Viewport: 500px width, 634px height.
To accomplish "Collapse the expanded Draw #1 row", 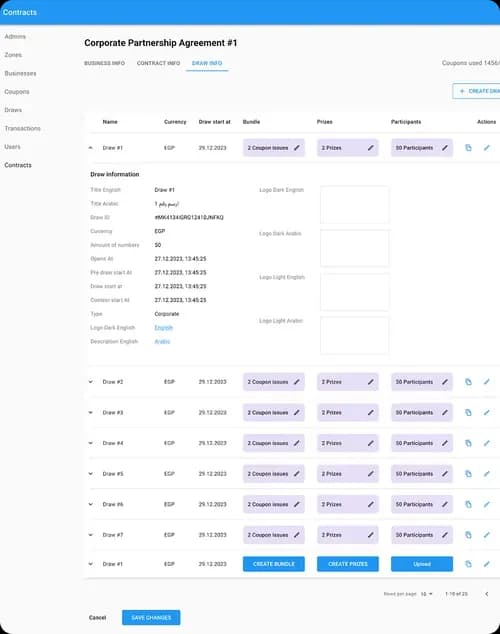I will (91, 148).
